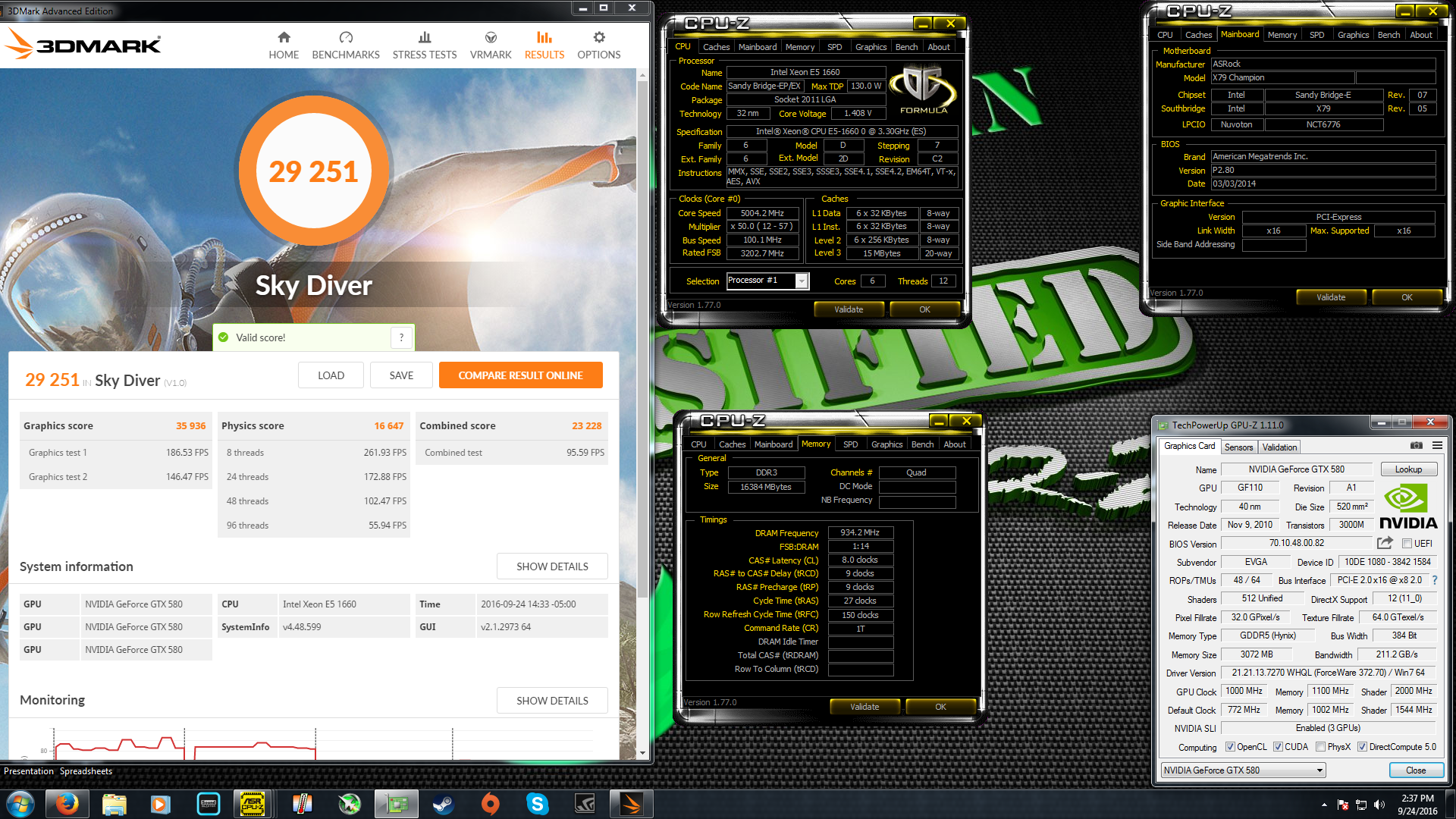The height and width of the screenshot is (819, 1456).
Task: Open the GPU selector dropdown in GPU-Z
Action: point(1243,770)
